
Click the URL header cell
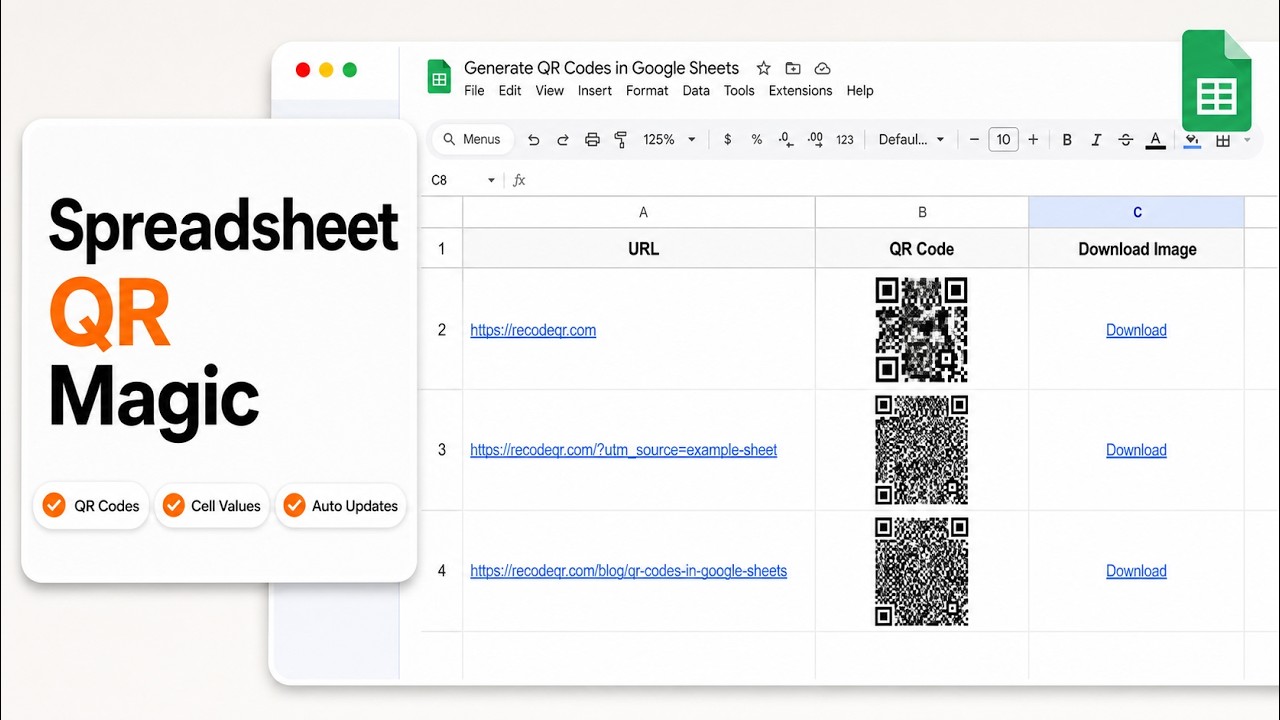639,249
